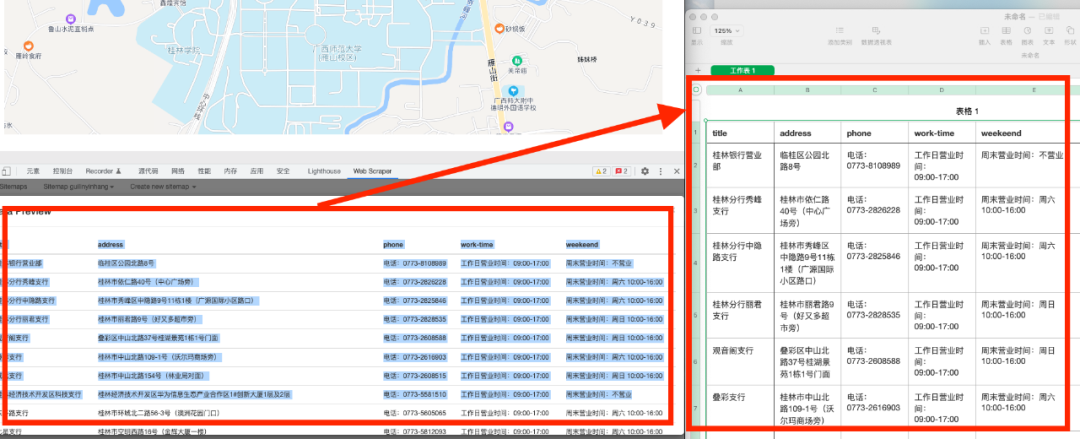This screenshot has height=439, width=1080.
Task: Expand the Create new sitemap dropdown
Action: [163, 187]
